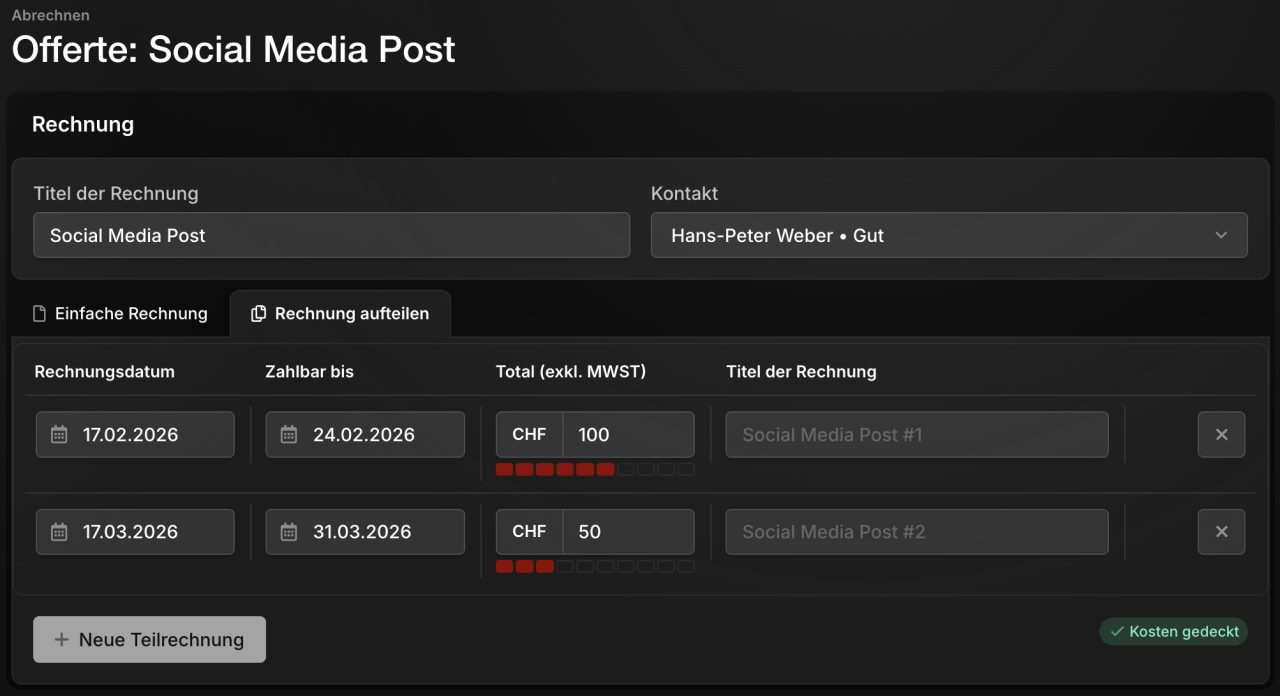Switch to the Einfache Rechnung tab

[120, 314]
